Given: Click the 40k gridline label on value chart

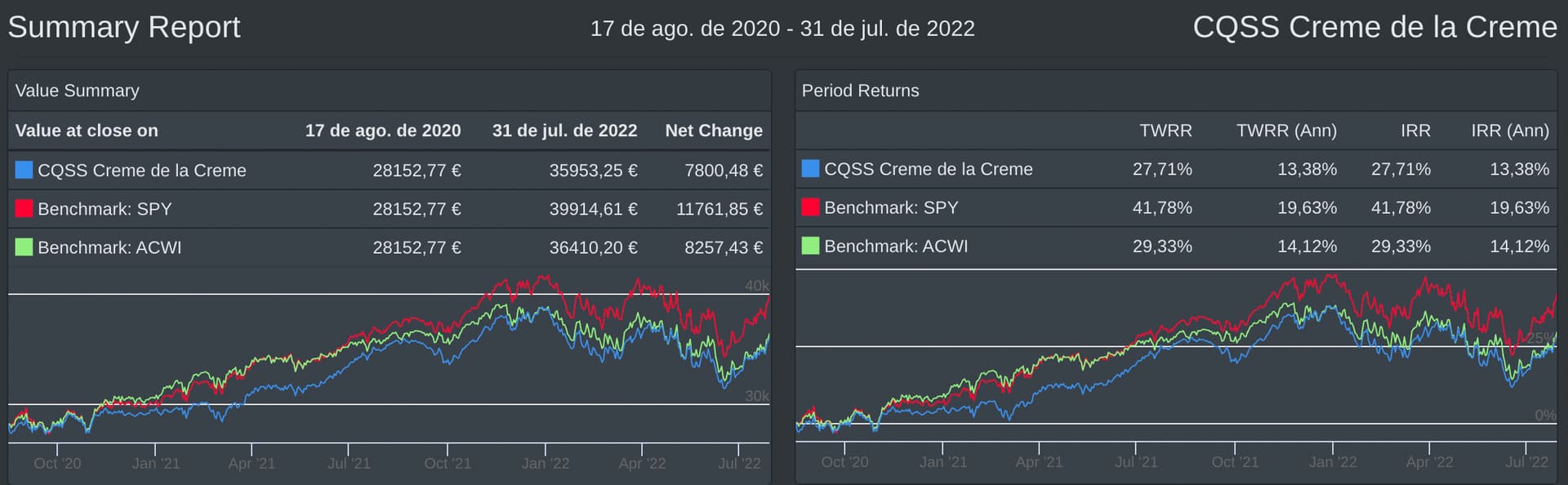Looking at the screenshot, I should [x=757, y=286].
